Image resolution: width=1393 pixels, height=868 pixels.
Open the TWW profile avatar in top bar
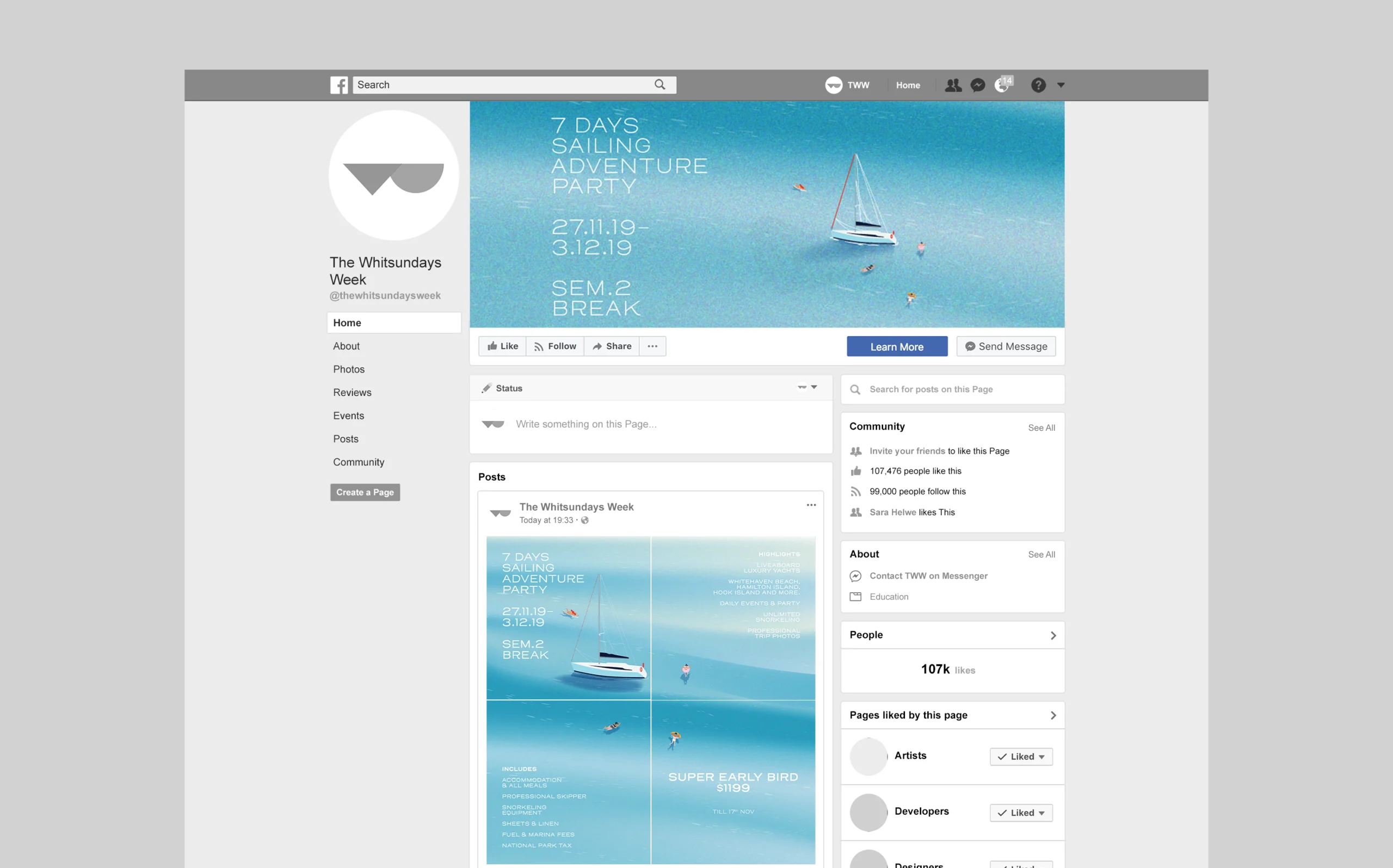833,85
